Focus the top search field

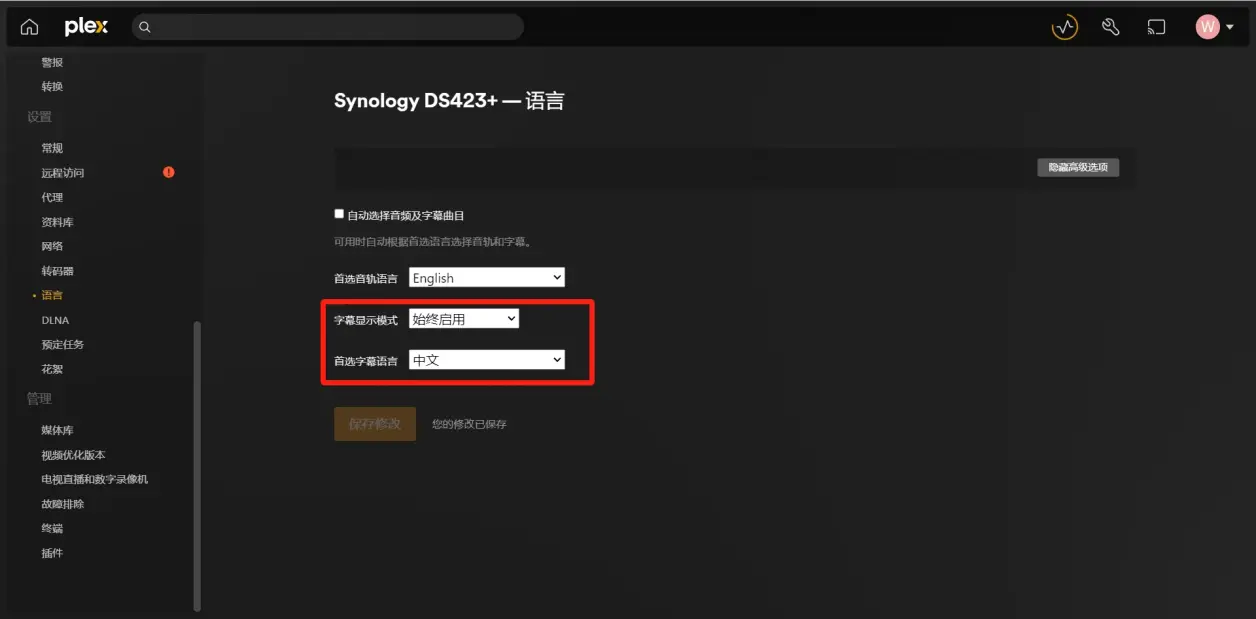point(328,27)
